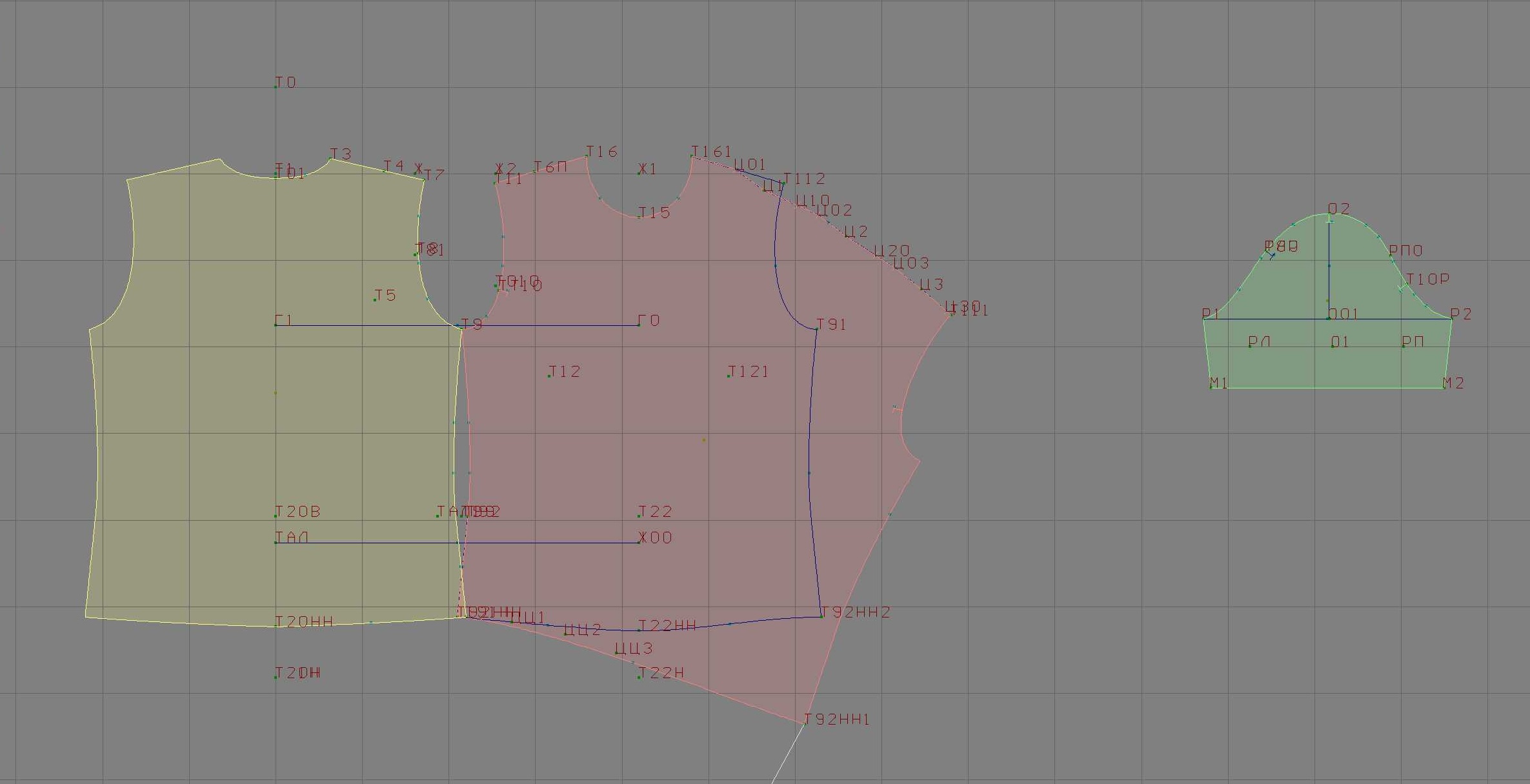
Task: Select point T15 at front neckline bottom
Action: 639,217
